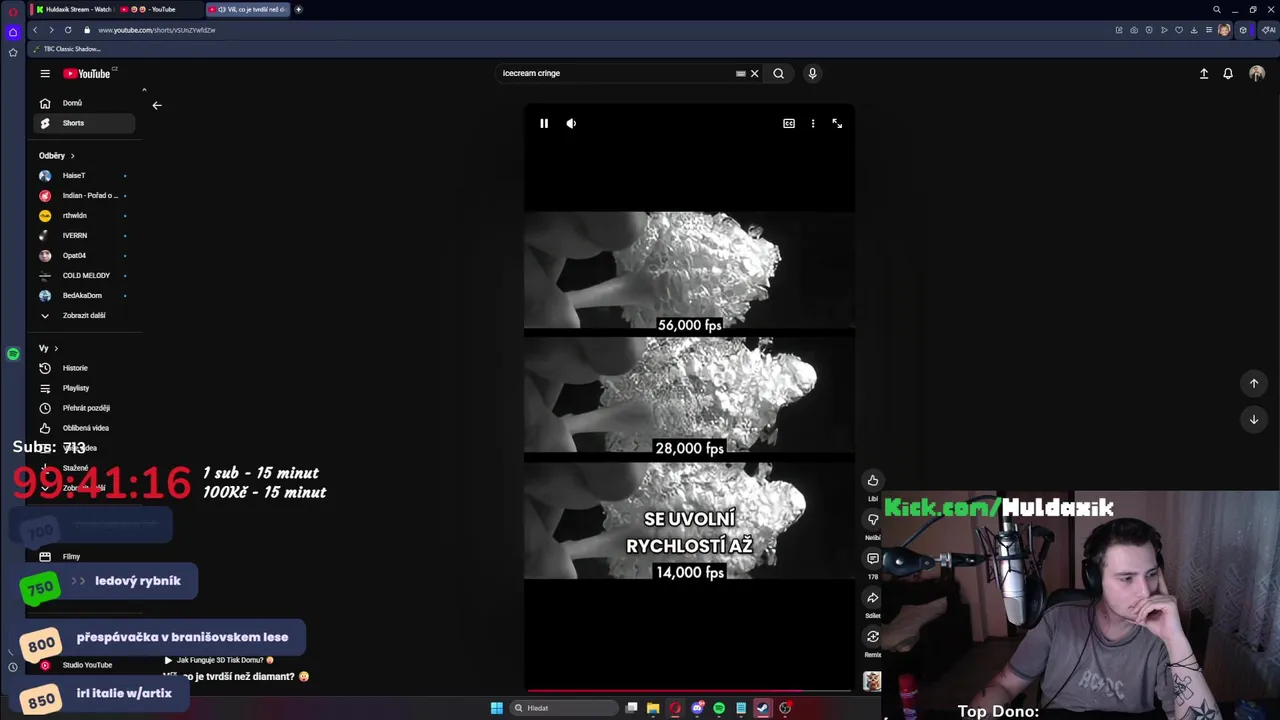Click the search field containing icecream cringe
1280x720 pixels.
click(615, 73)
